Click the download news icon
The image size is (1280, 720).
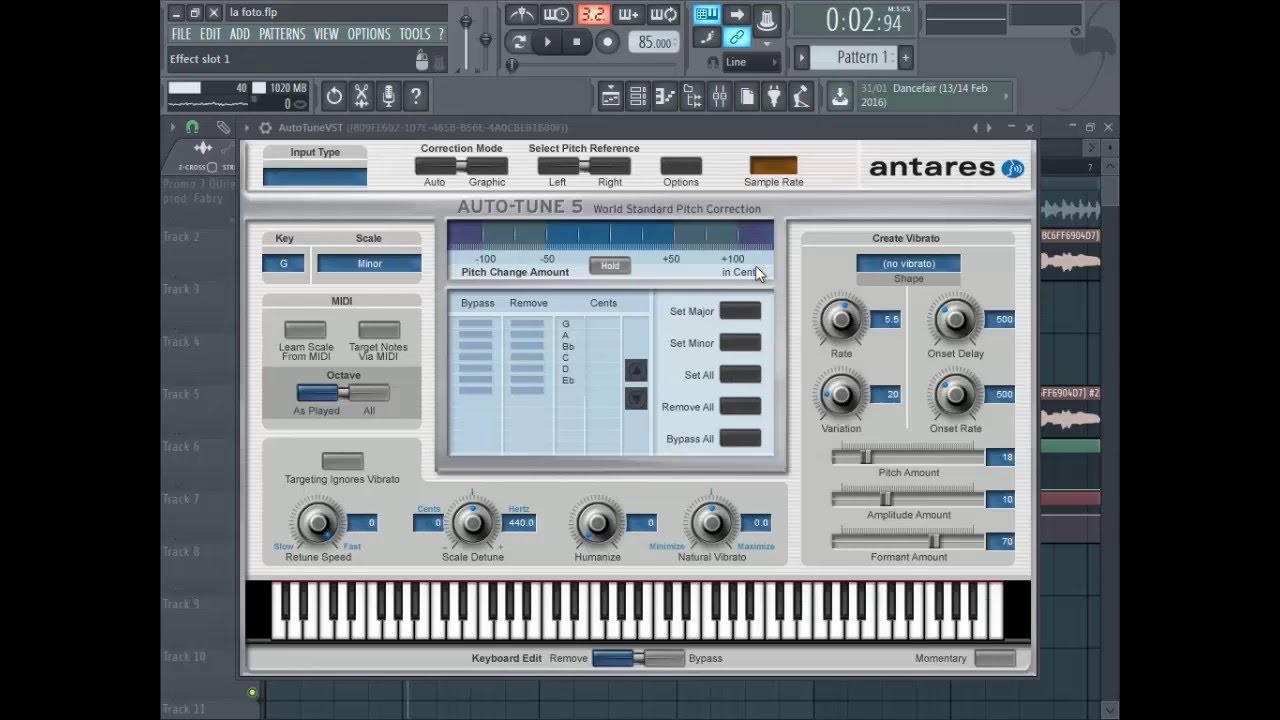pyautogui.click(x=840, y=96)
